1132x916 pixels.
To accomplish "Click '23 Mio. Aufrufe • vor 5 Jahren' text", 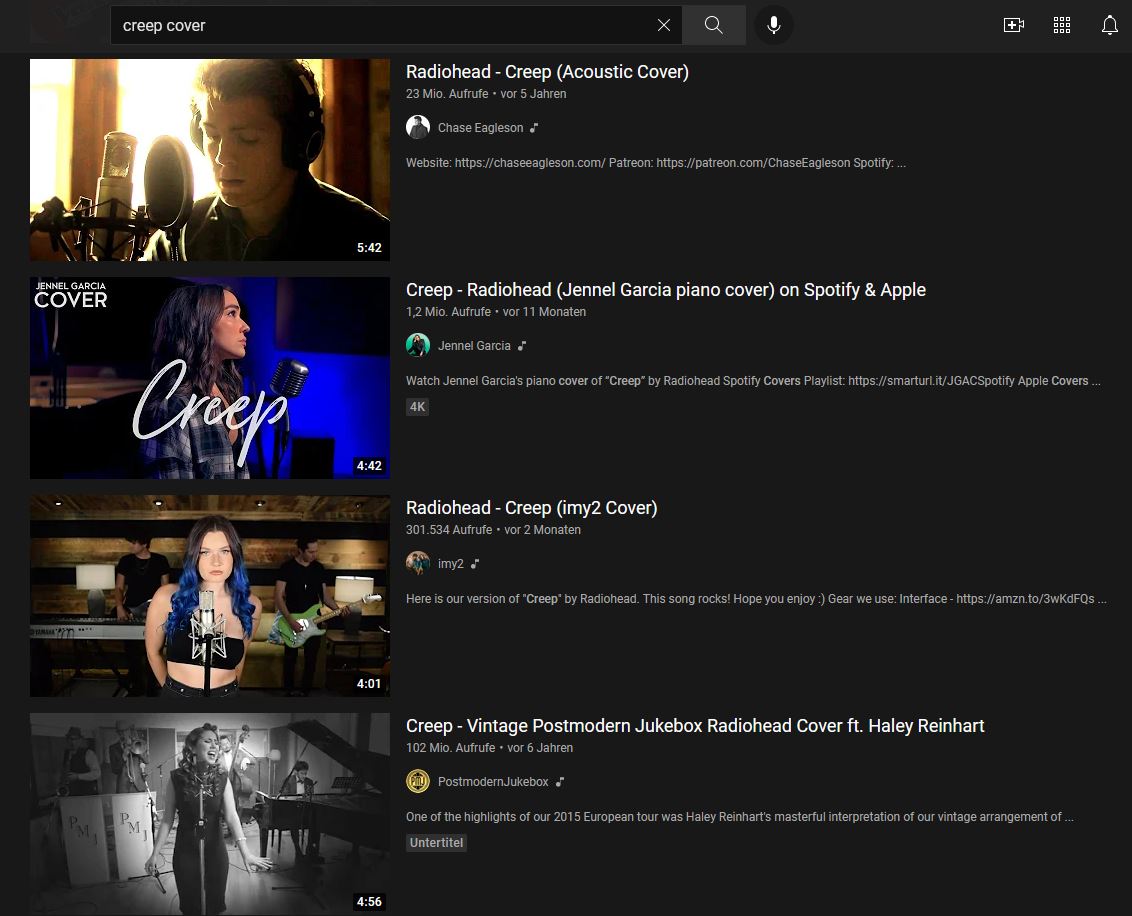I will [486, 94].
